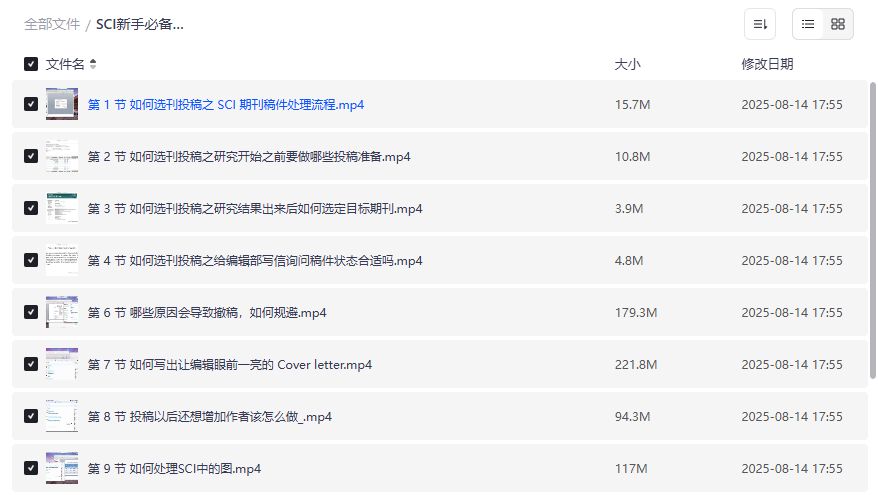Click the 文件名 column header
Viewport: 878px width, 495px height.
[65, 64]
